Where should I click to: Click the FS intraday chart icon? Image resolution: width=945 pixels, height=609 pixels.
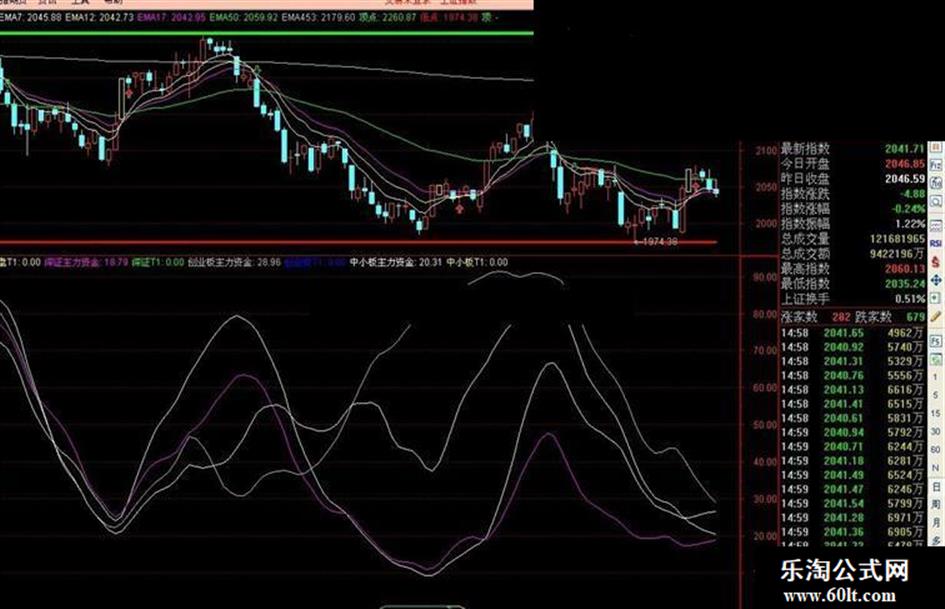(x=936, y=341)
